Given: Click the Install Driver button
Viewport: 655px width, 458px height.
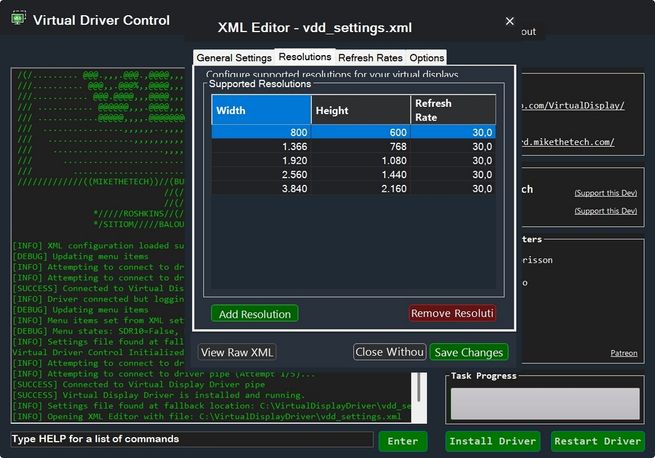Looking at the screenshot, I should click(x=493, y=441).
